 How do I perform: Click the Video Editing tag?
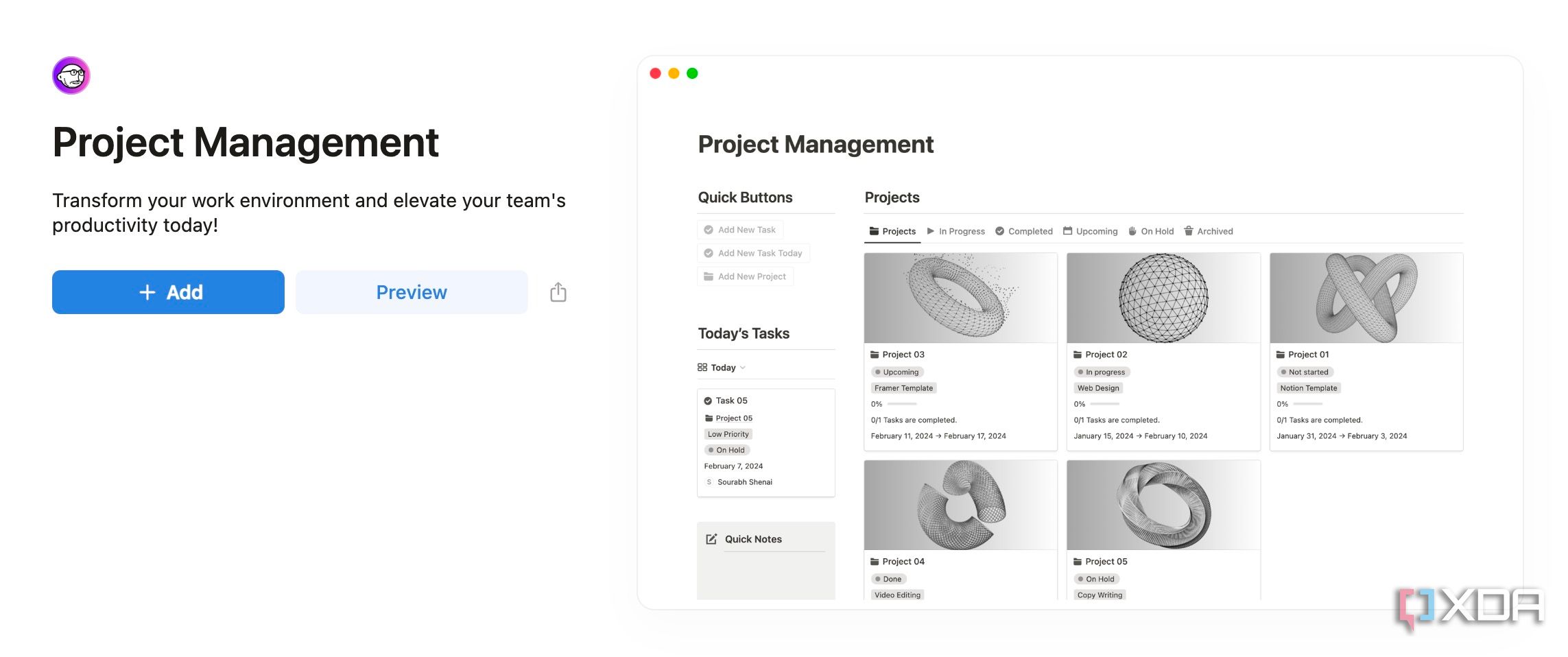coord(897,595)
